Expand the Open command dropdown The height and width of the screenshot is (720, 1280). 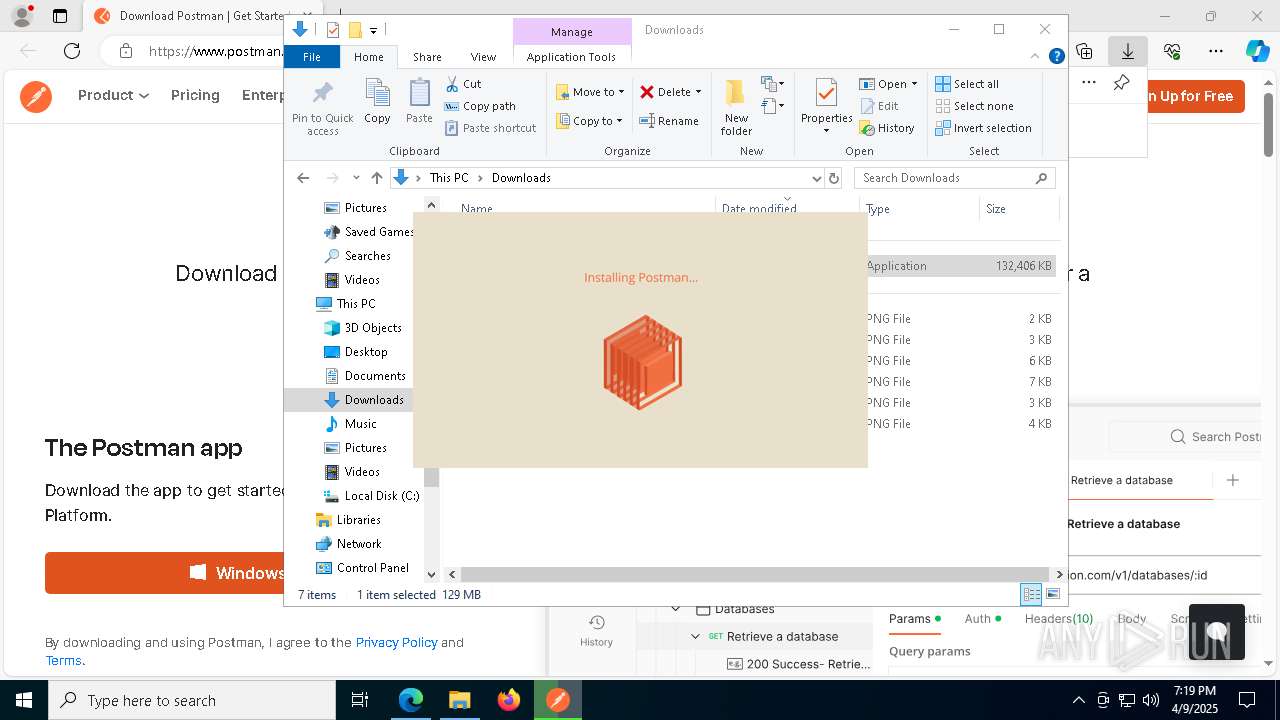point(914,84)
